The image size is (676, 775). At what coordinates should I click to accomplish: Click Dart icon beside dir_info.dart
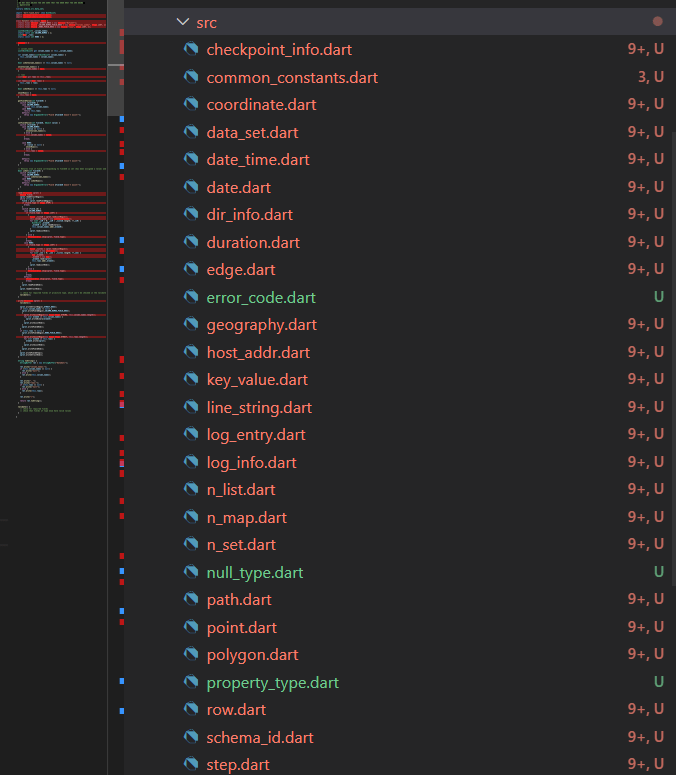[x=191, y=214]
